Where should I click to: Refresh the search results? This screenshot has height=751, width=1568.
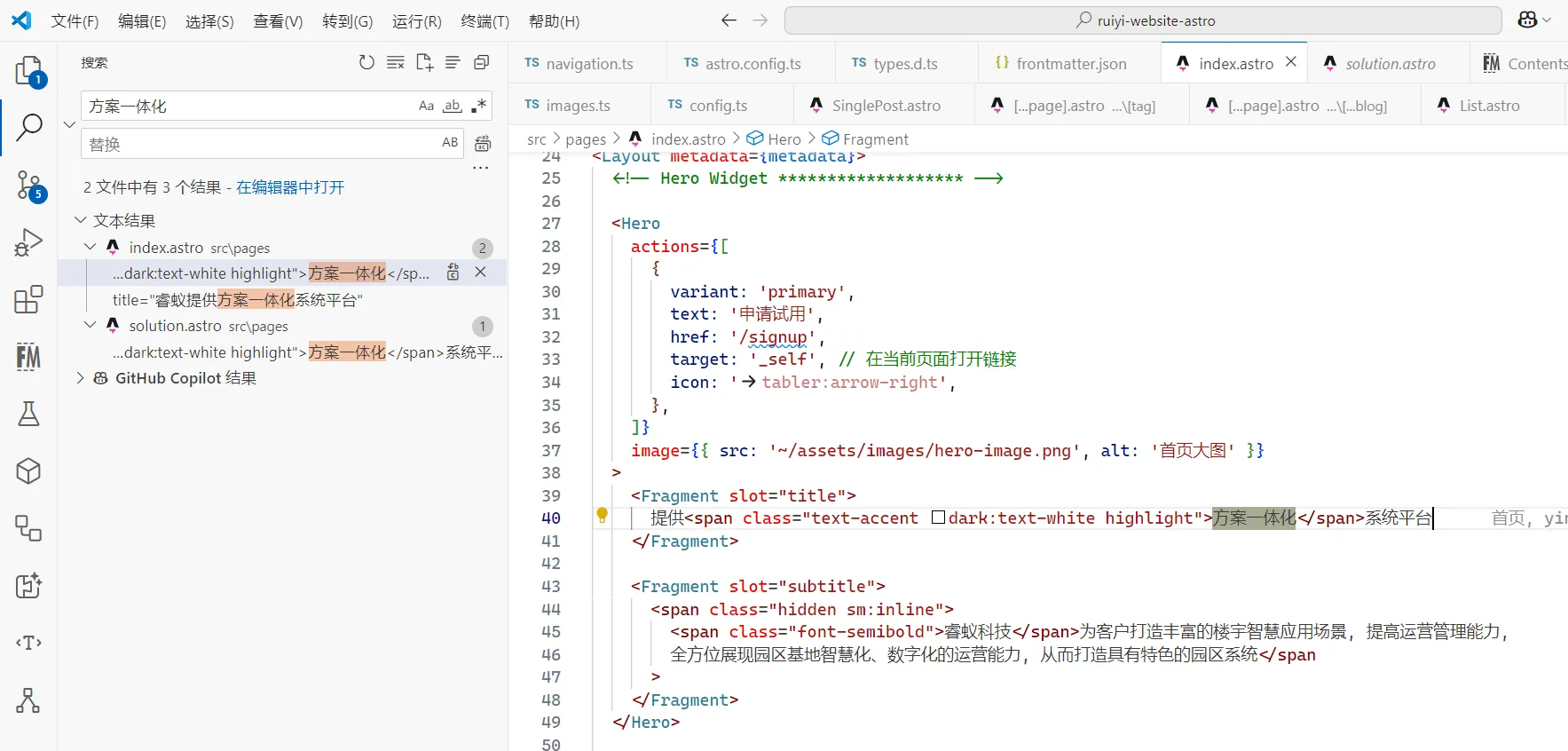pos(366,62)
